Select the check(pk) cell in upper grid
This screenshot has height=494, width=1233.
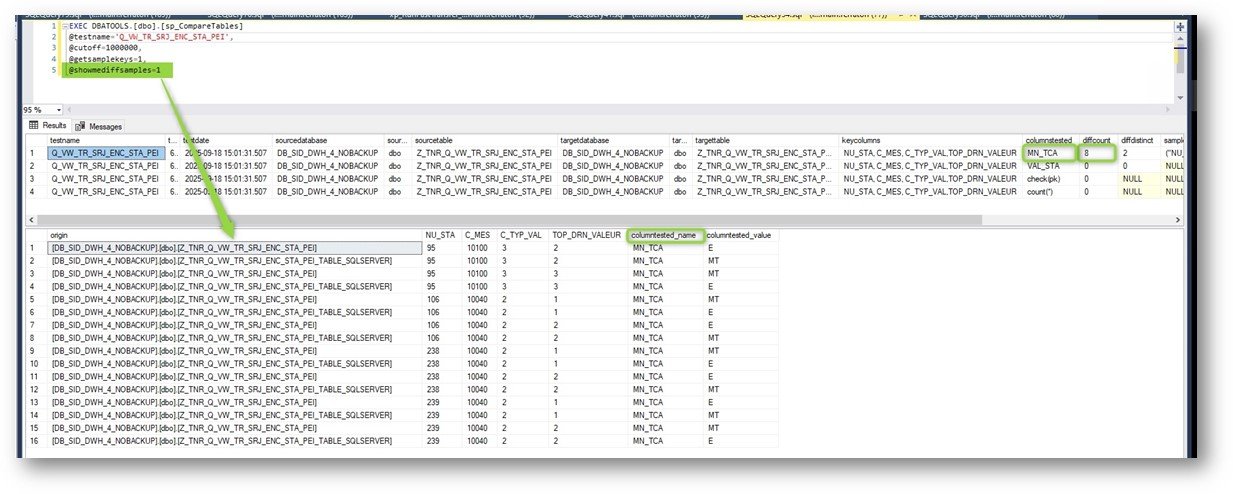click(1052, 178)
